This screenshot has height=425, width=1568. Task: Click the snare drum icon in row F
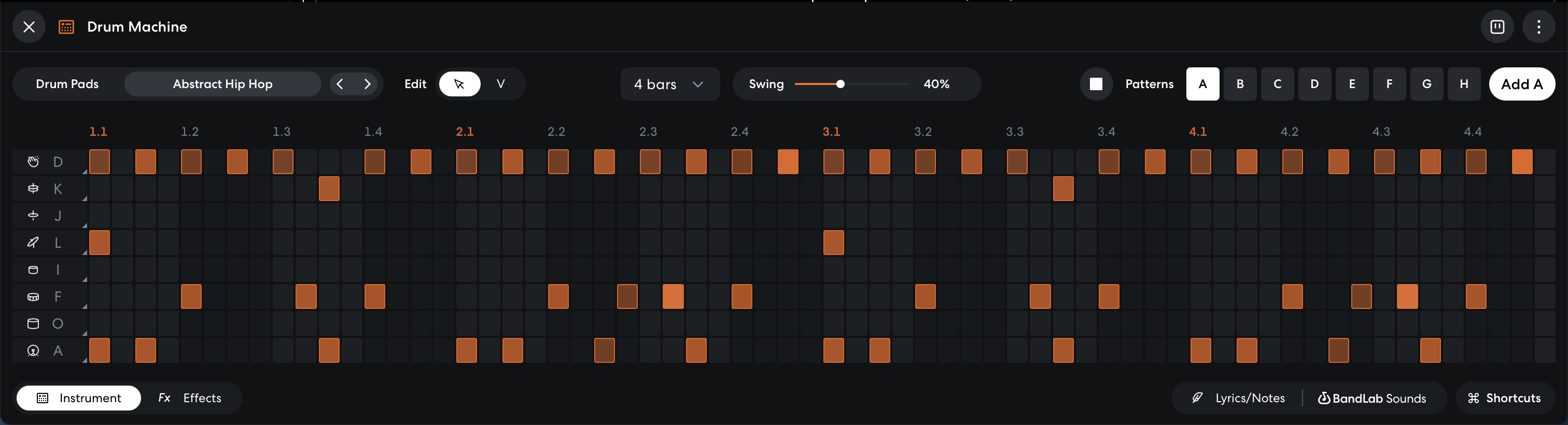[x=33, y=296]
